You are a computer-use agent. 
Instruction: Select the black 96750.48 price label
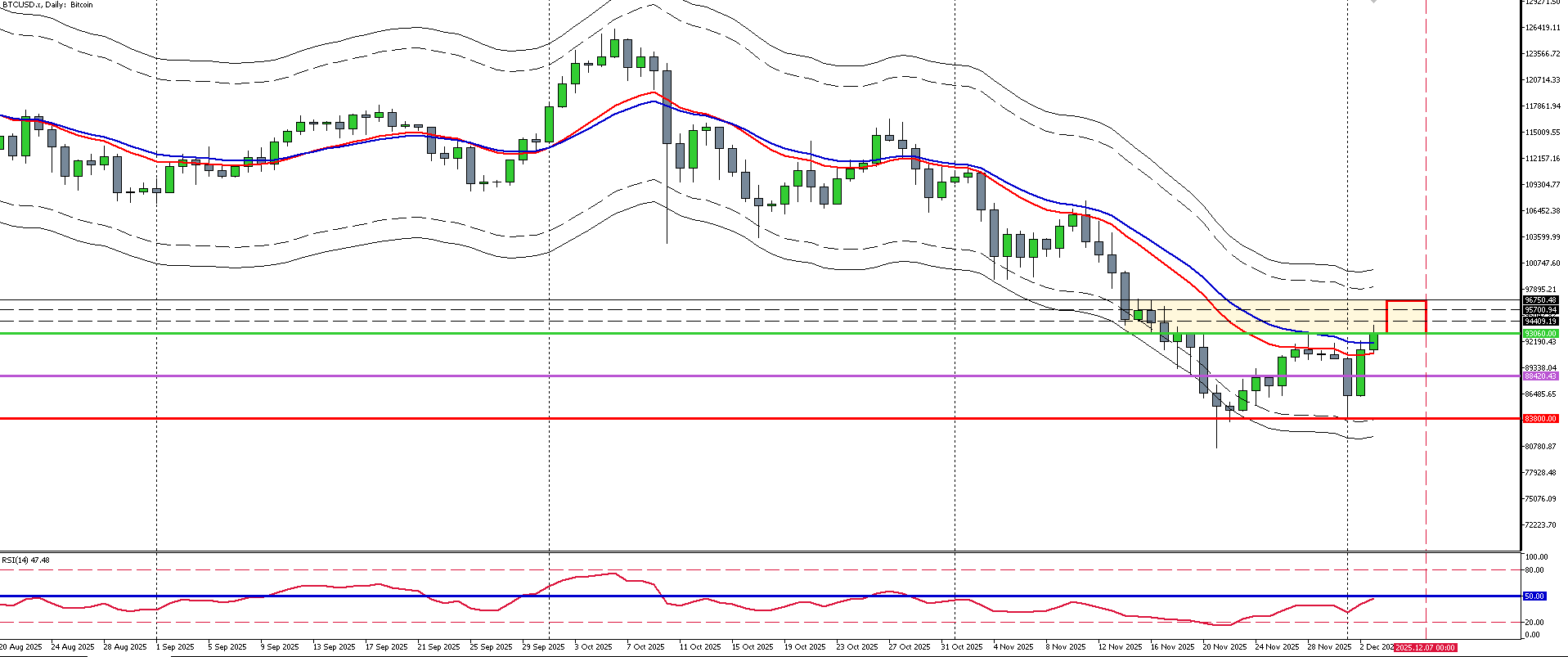click(1540, 300)
